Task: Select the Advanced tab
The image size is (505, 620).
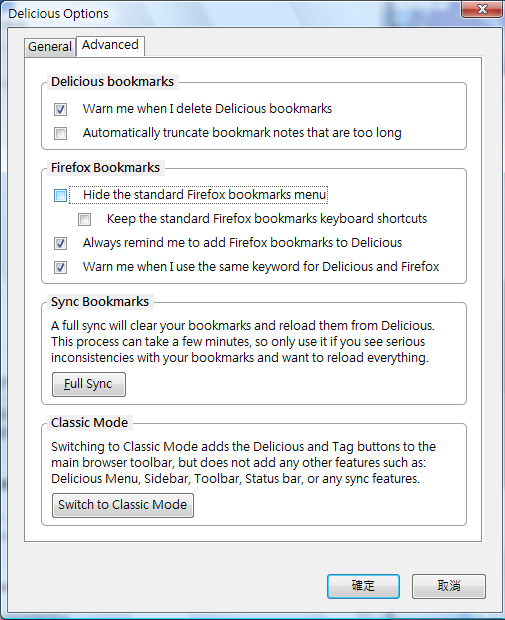Action: click(110, 45)
